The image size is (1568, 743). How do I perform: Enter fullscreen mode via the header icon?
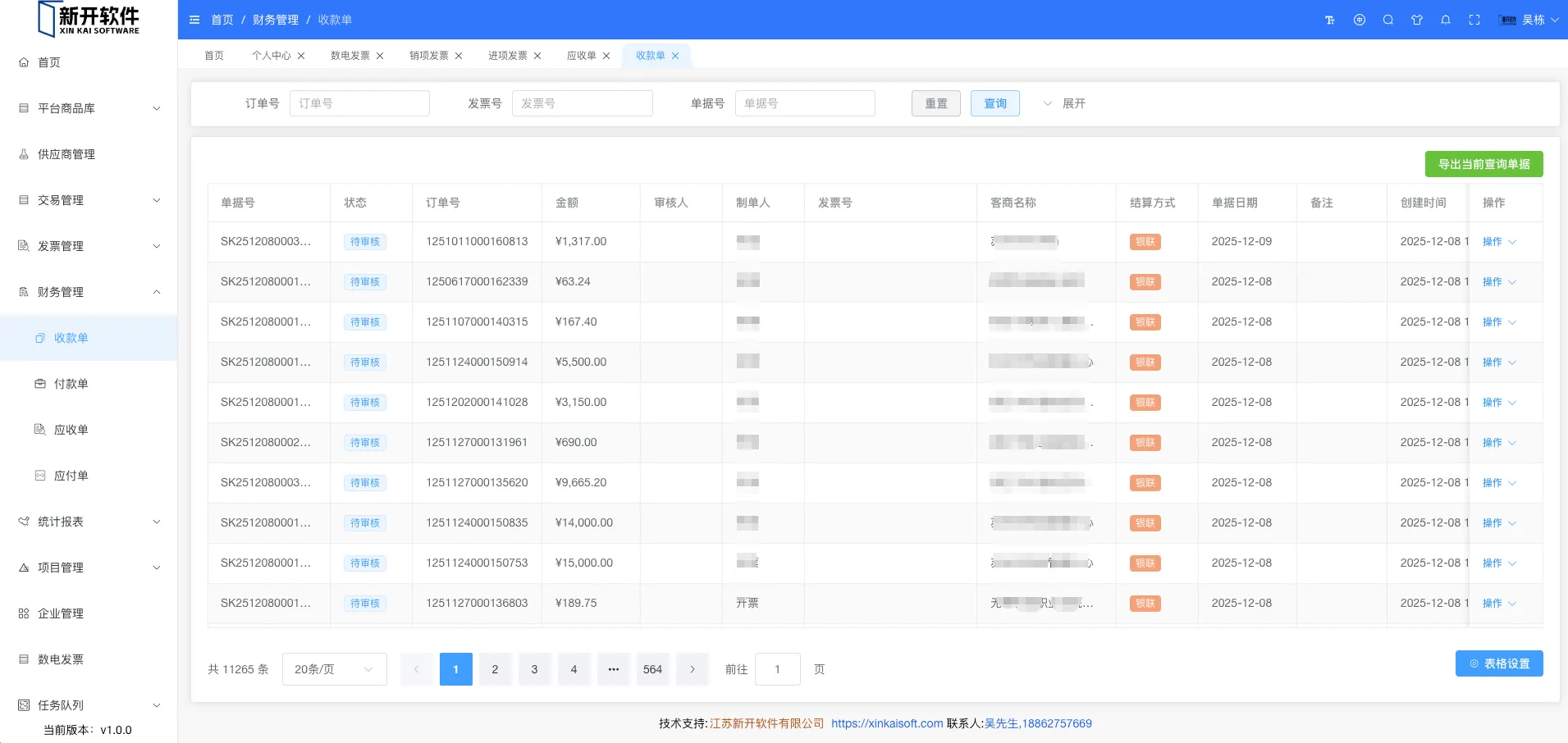pos(1474,20)
